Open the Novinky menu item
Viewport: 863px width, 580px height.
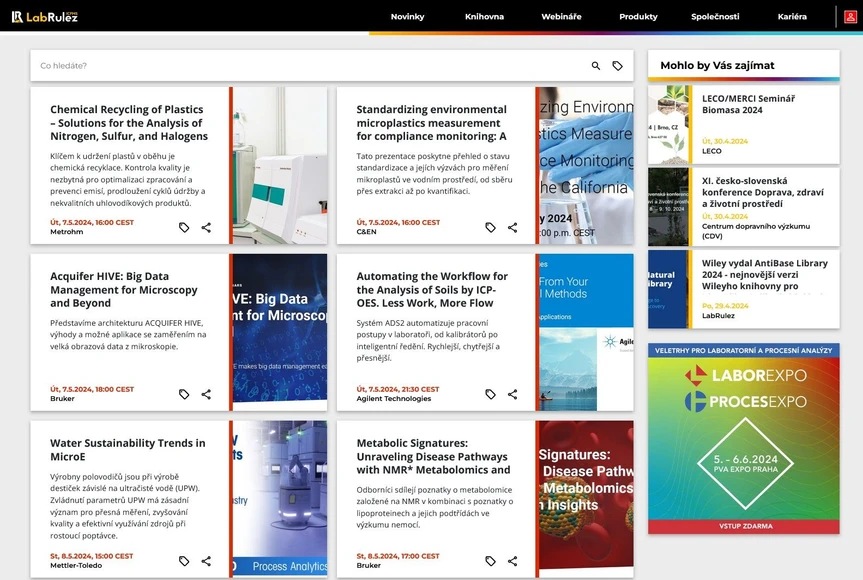pos(407,17)
